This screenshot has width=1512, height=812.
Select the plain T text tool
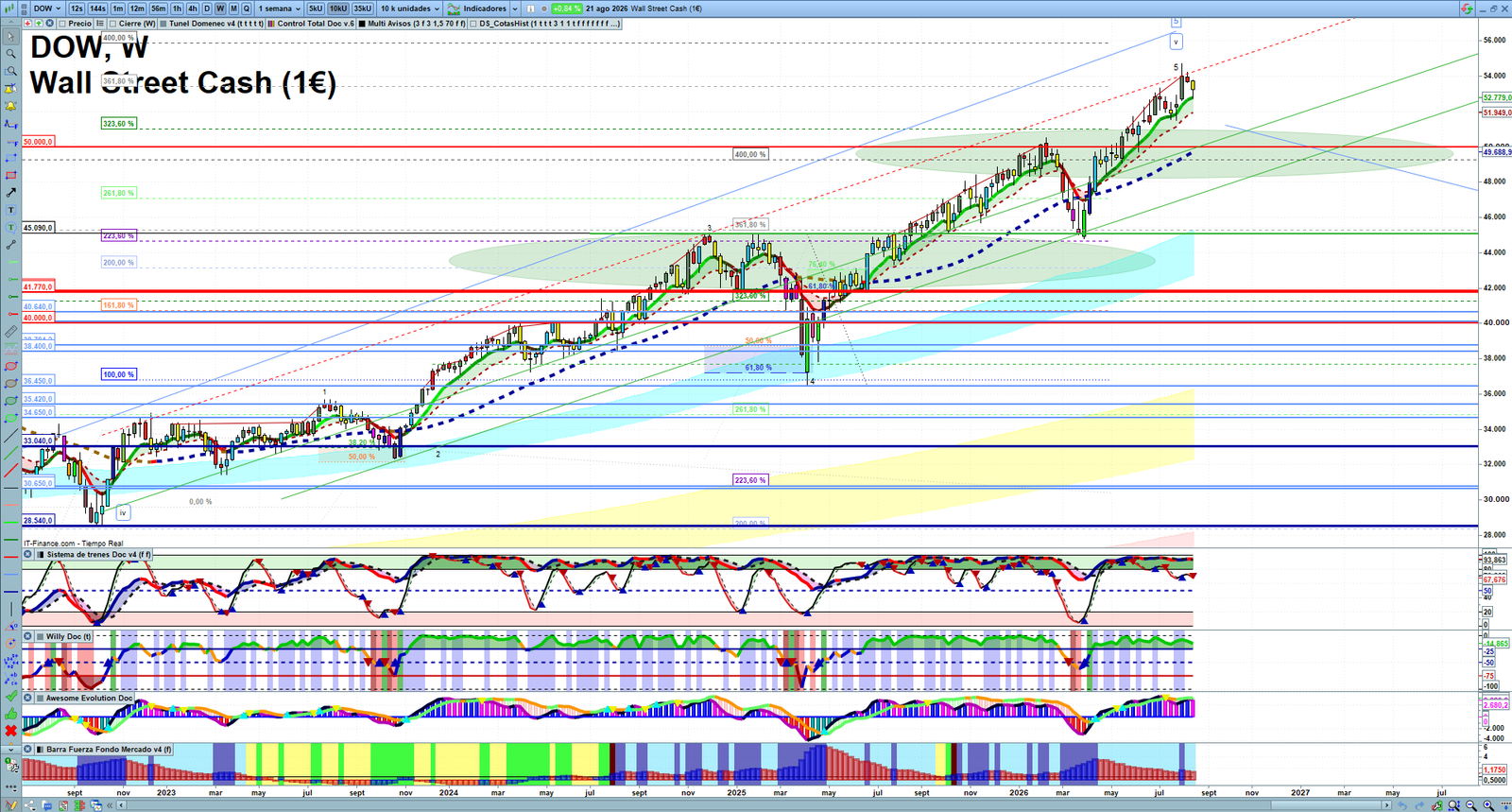point(11,210)
